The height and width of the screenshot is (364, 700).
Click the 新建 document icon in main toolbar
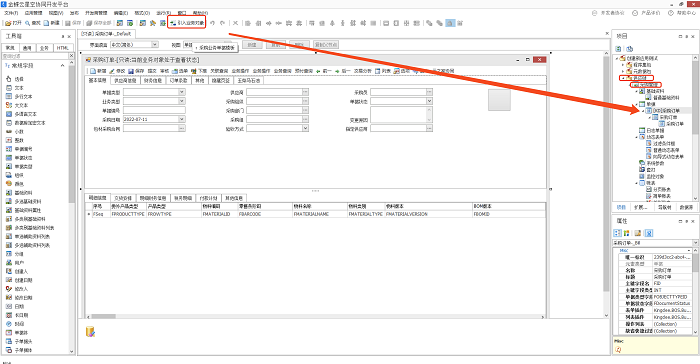tap(46, 23)
